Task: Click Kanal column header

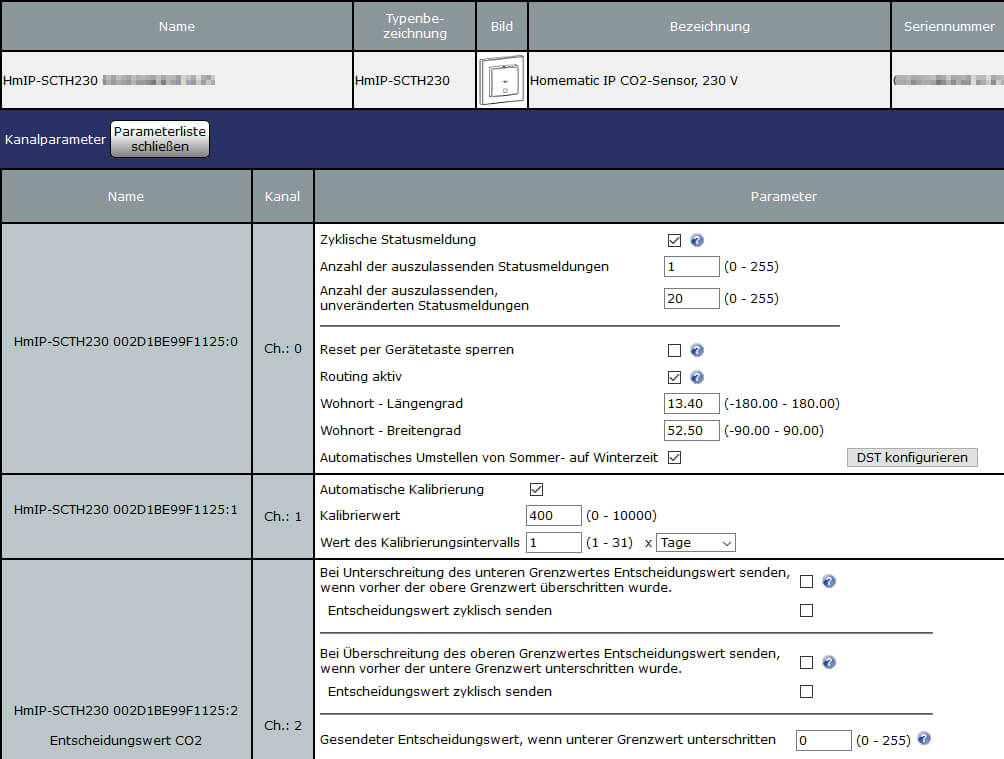Action: pyautogui.click(x=282, y=197)
